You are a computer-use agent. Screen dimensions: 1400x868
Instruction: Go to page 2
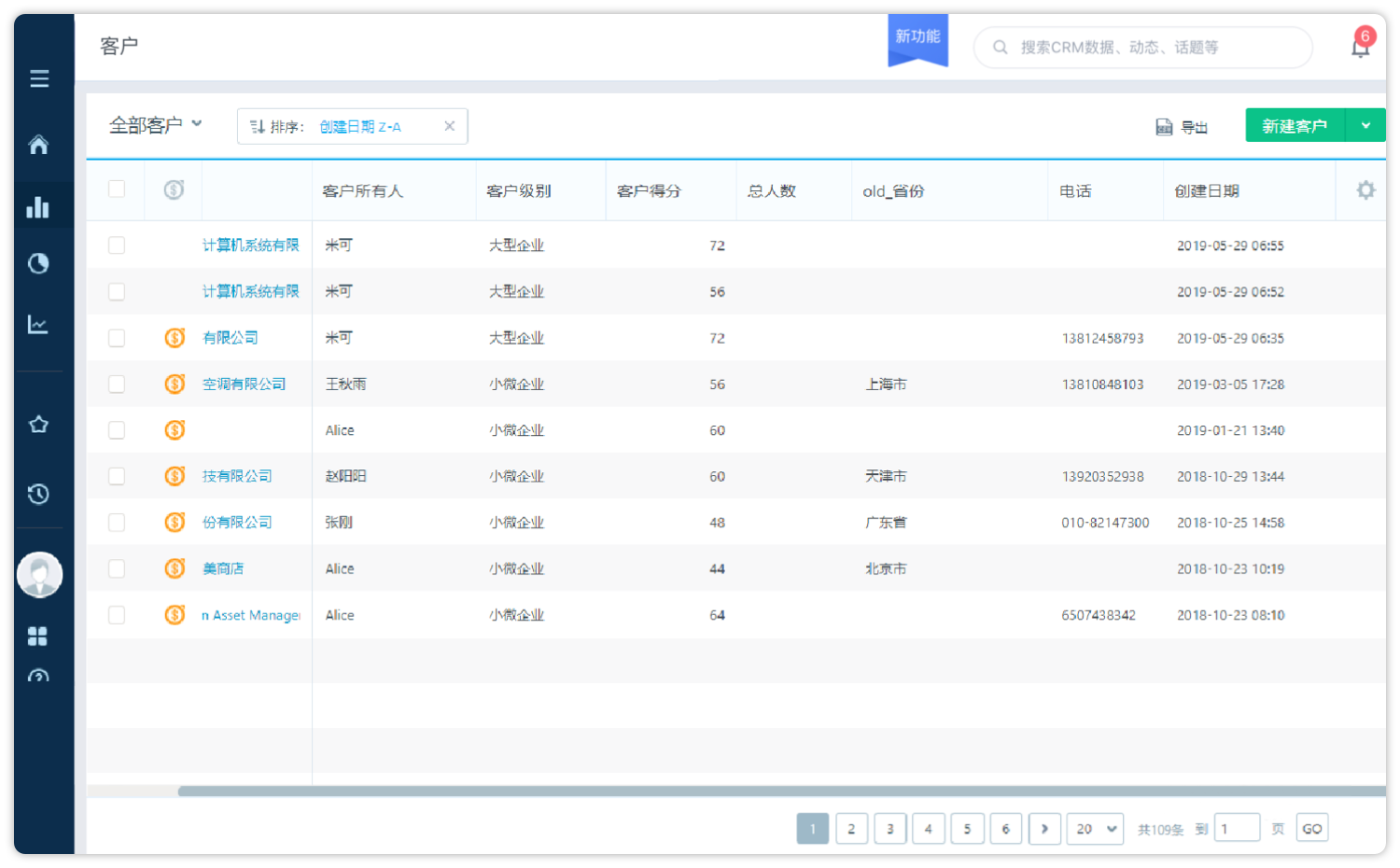(851, 829)
